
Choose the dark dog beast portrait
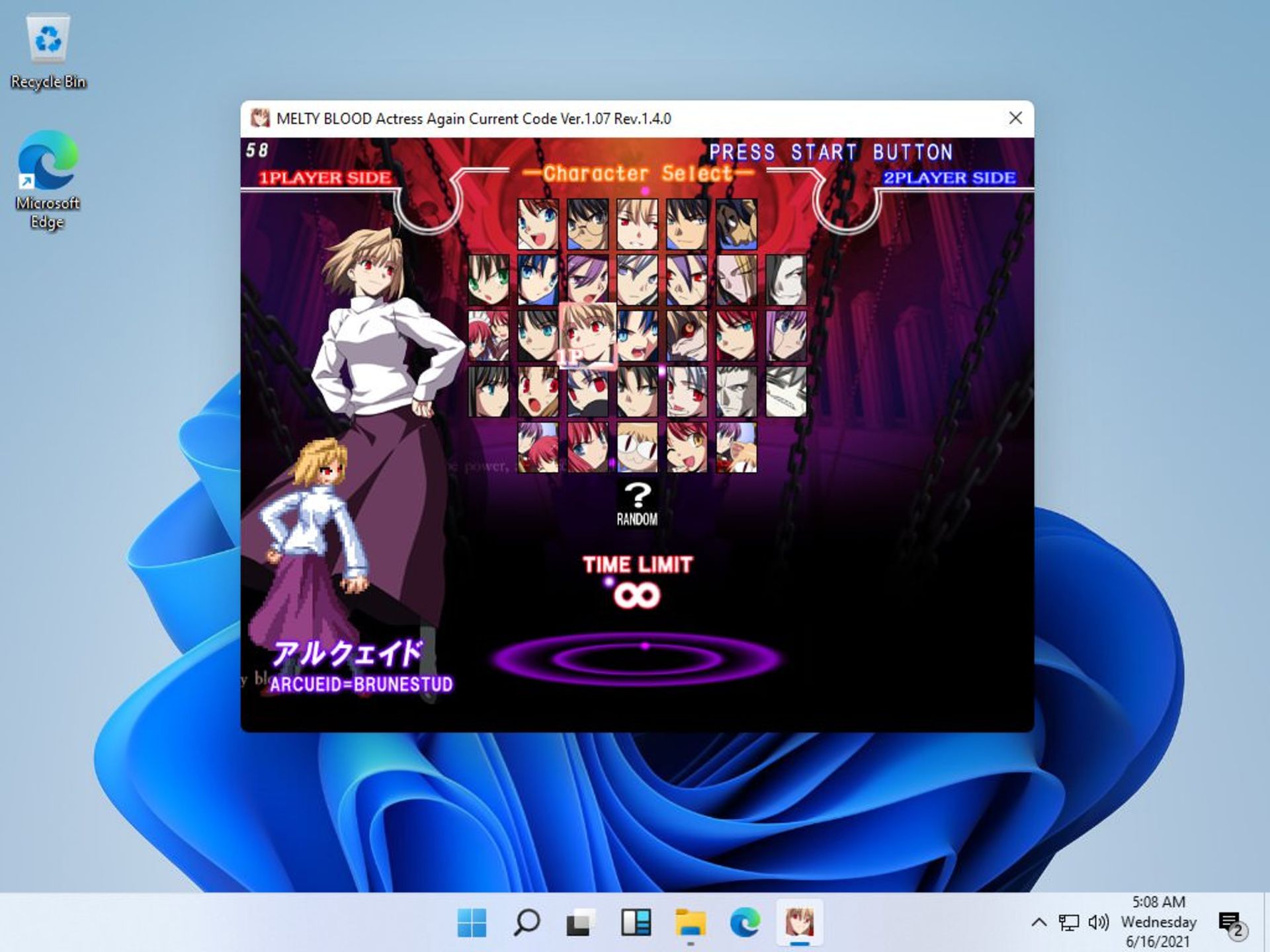click(736, 224)
